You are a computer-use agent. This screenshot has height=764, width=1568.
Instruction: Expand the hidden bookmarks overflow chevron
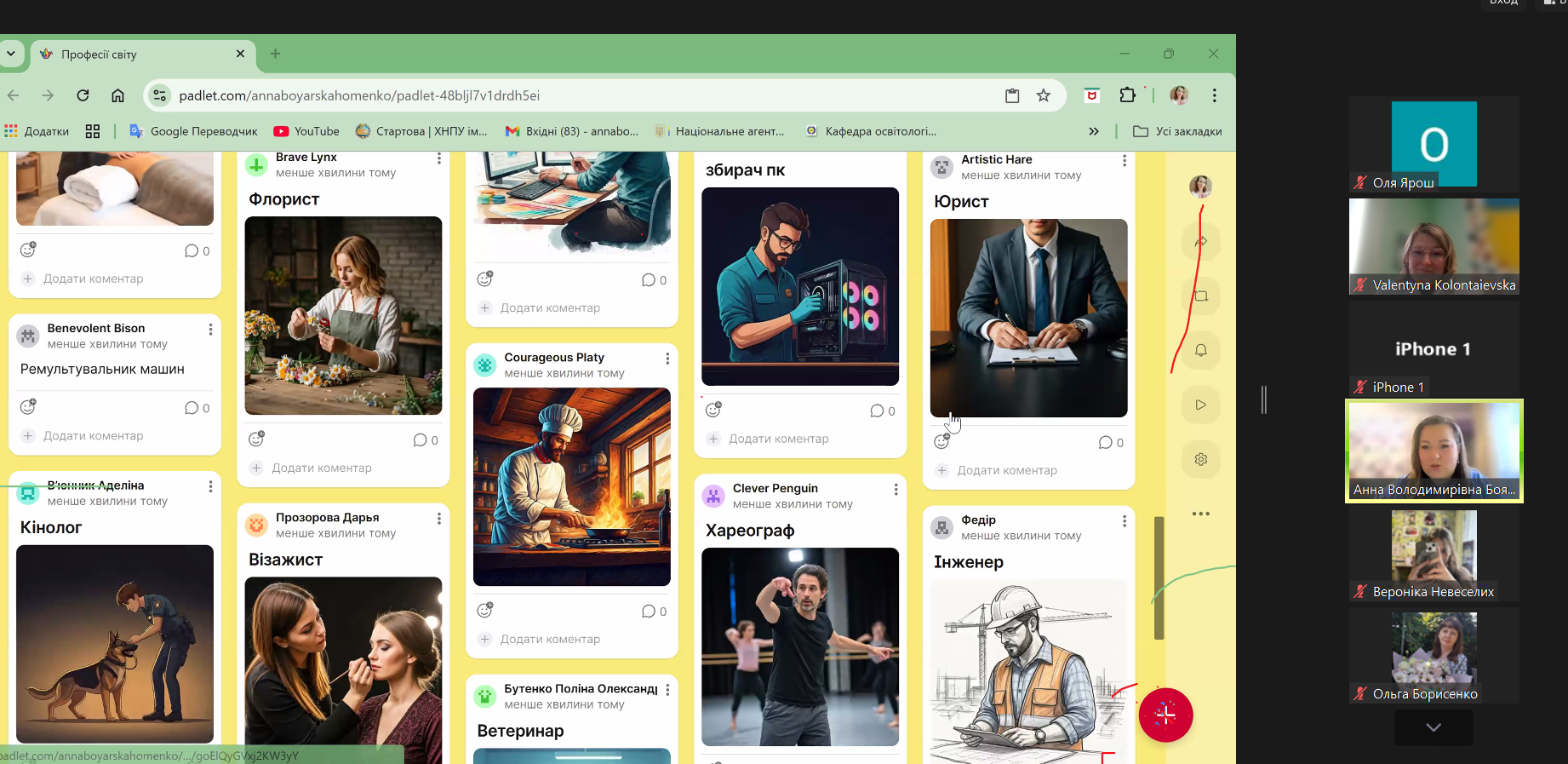pyautogui.click(x=1093, y=131)
